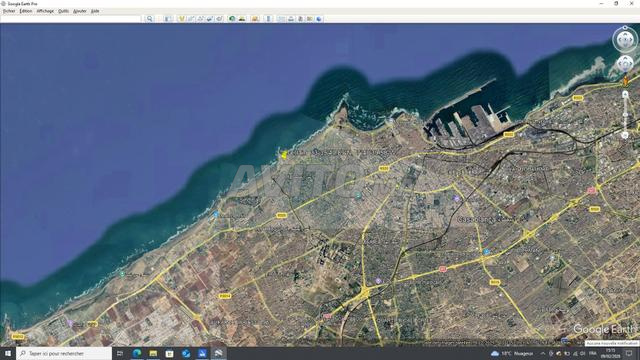Toggle sunlight across the landscape
Screen dimensions: 640x360
pos(242,19)
